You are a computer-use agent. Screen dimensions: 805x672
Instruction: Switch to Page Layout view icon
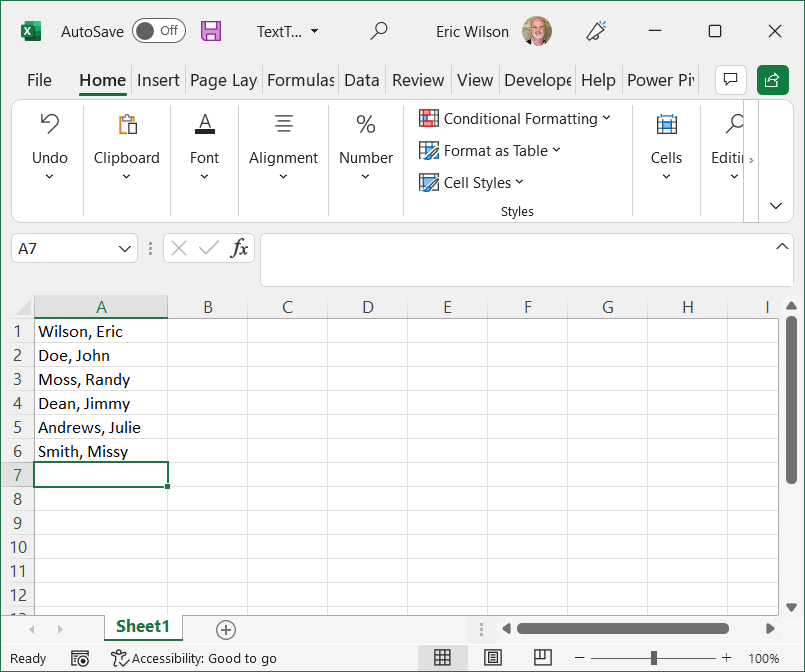click(492, 657)
